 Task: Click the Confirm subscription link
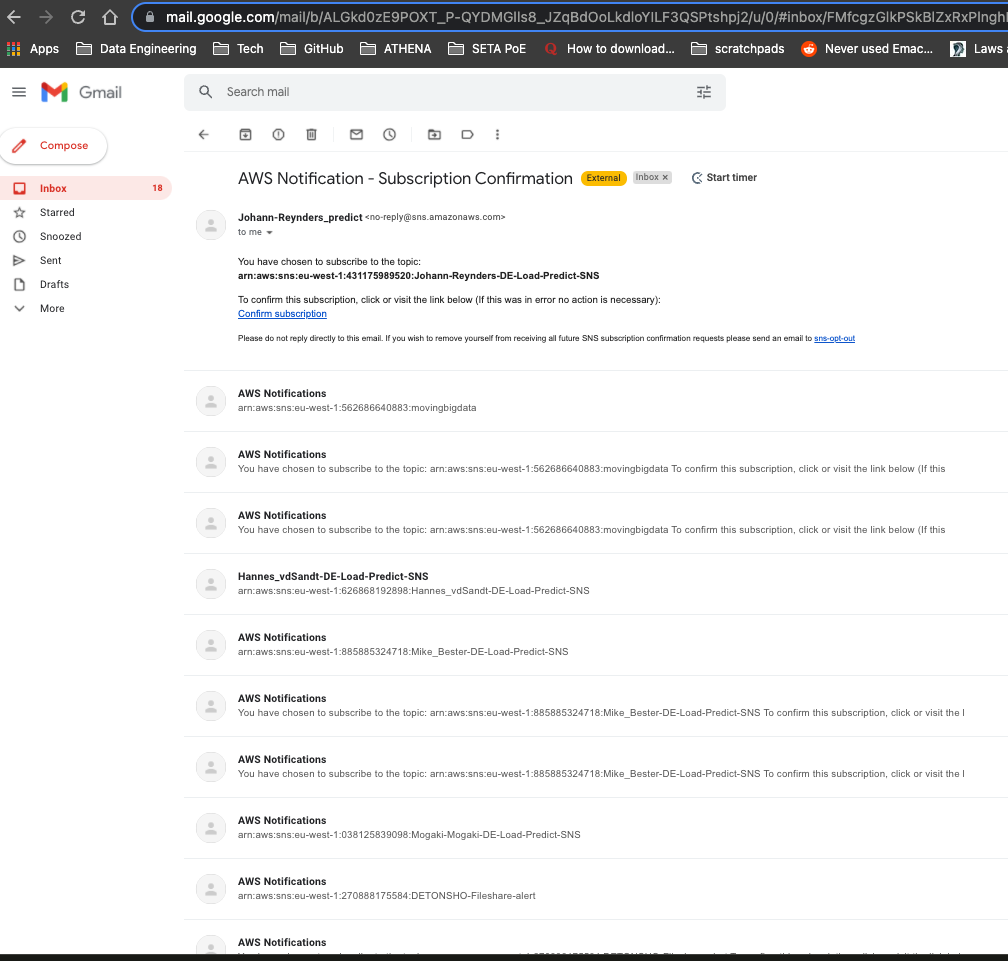click(x=282, y=313)
